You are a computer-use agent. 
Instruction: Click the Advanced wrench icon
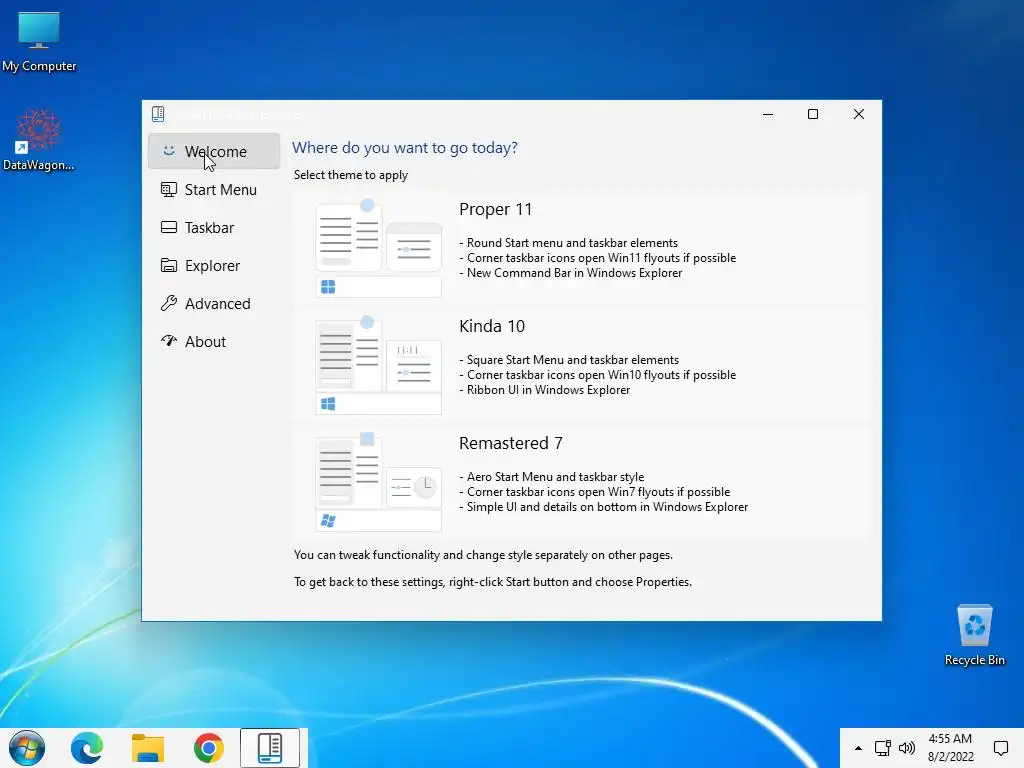168,303
